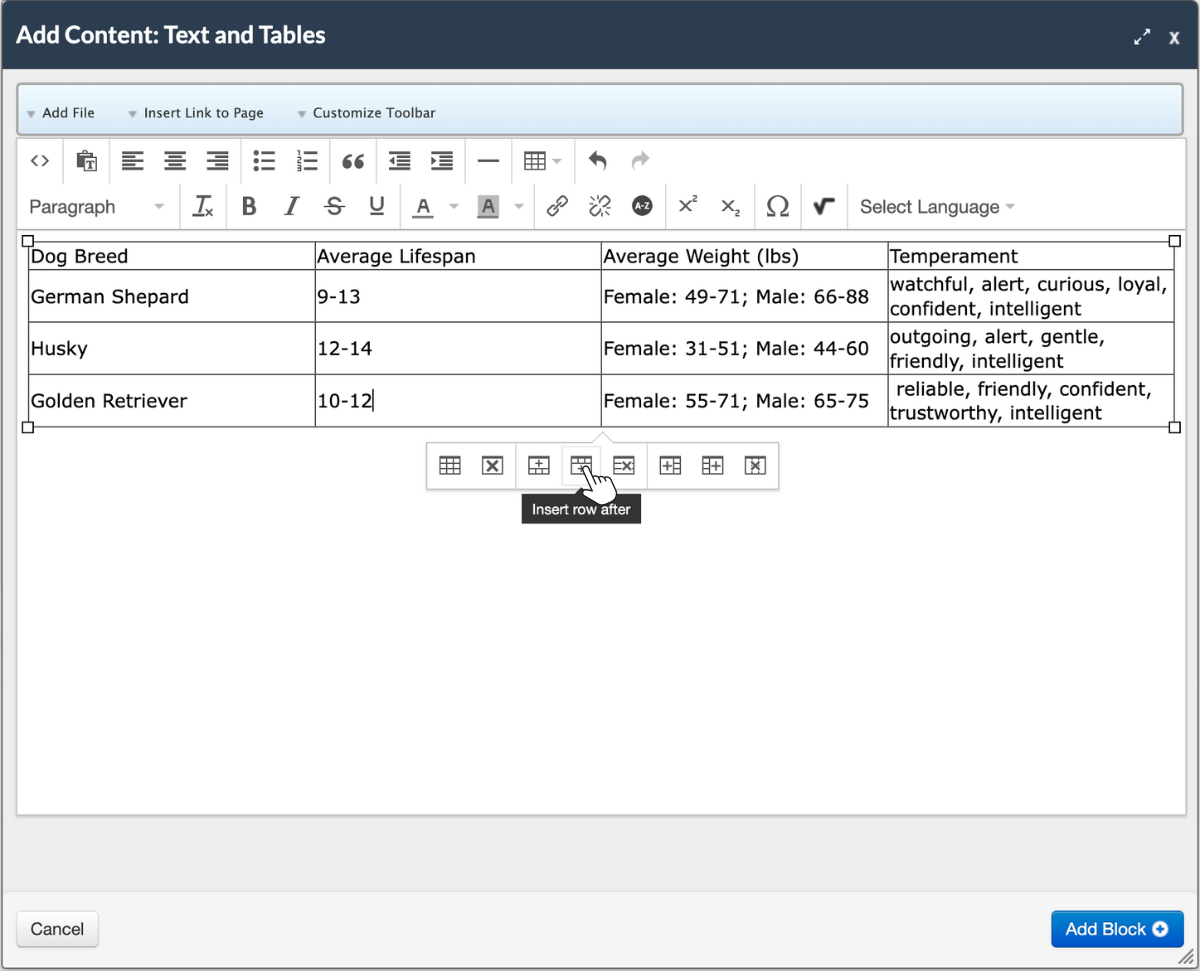Insert a numbered list
This screenshot has width=1200, height=971.
click(306, 161)
